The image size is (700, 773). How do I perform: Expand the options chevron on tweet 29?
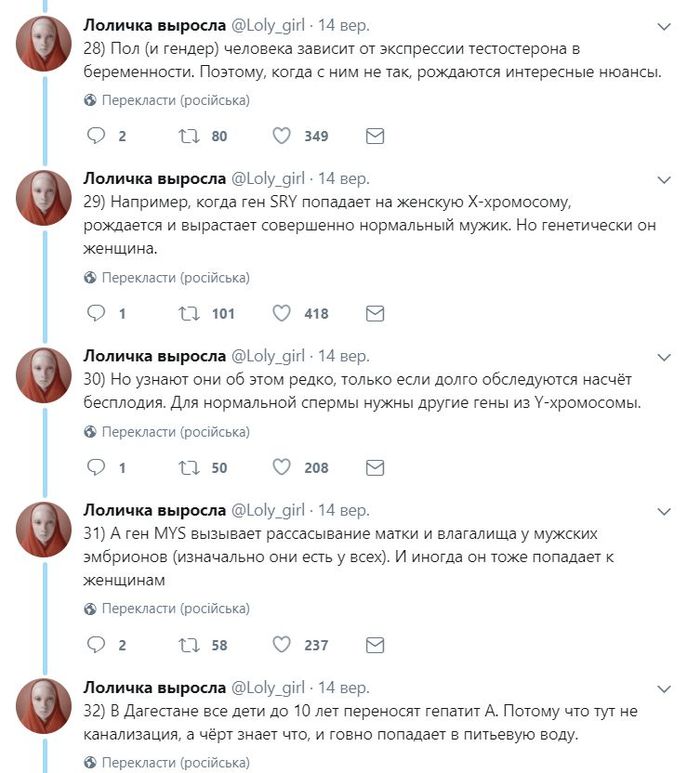[x=664, y=180]
